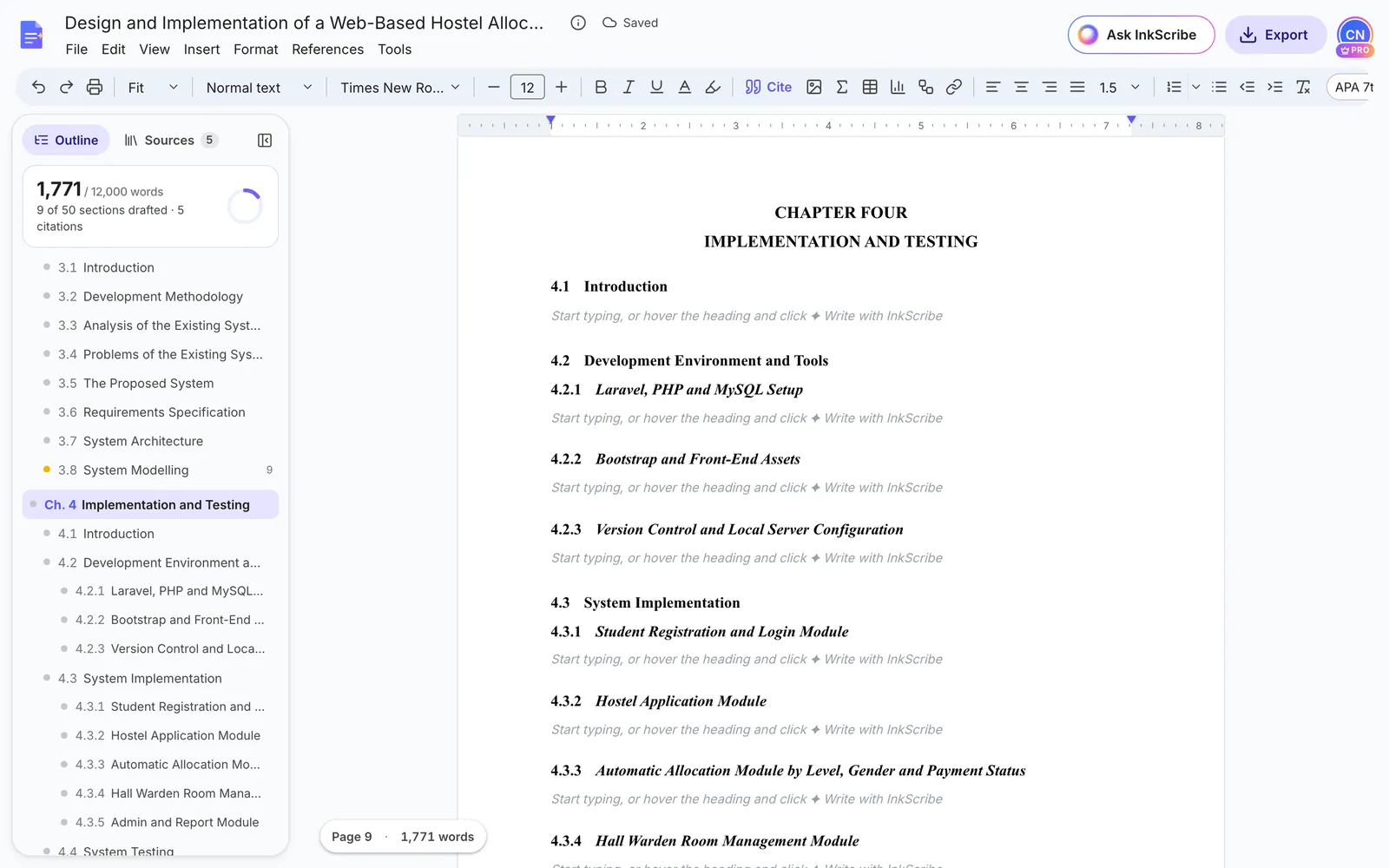The width and height of the screenshot is (1389, 868).
Task: Center align the text
Action: 1021,87
